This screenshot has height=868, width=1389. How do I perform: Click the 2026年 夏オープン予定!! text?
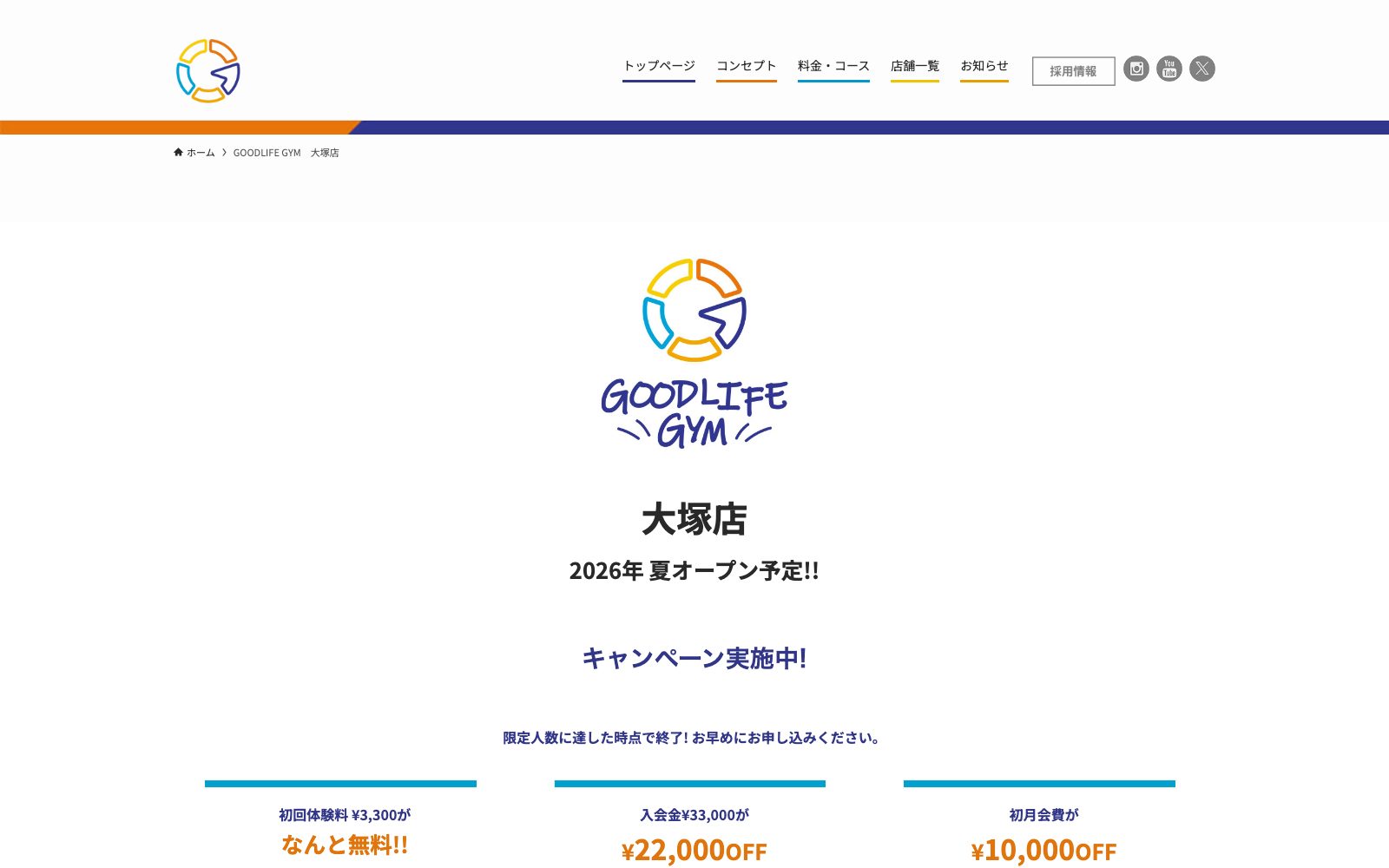coord(694,570)
